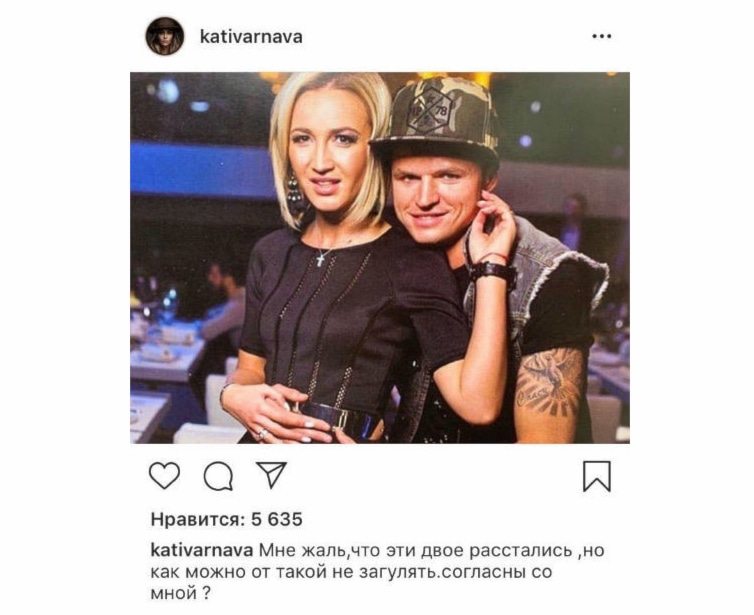Open the kativarnava username in the post header

pos(251,37)
